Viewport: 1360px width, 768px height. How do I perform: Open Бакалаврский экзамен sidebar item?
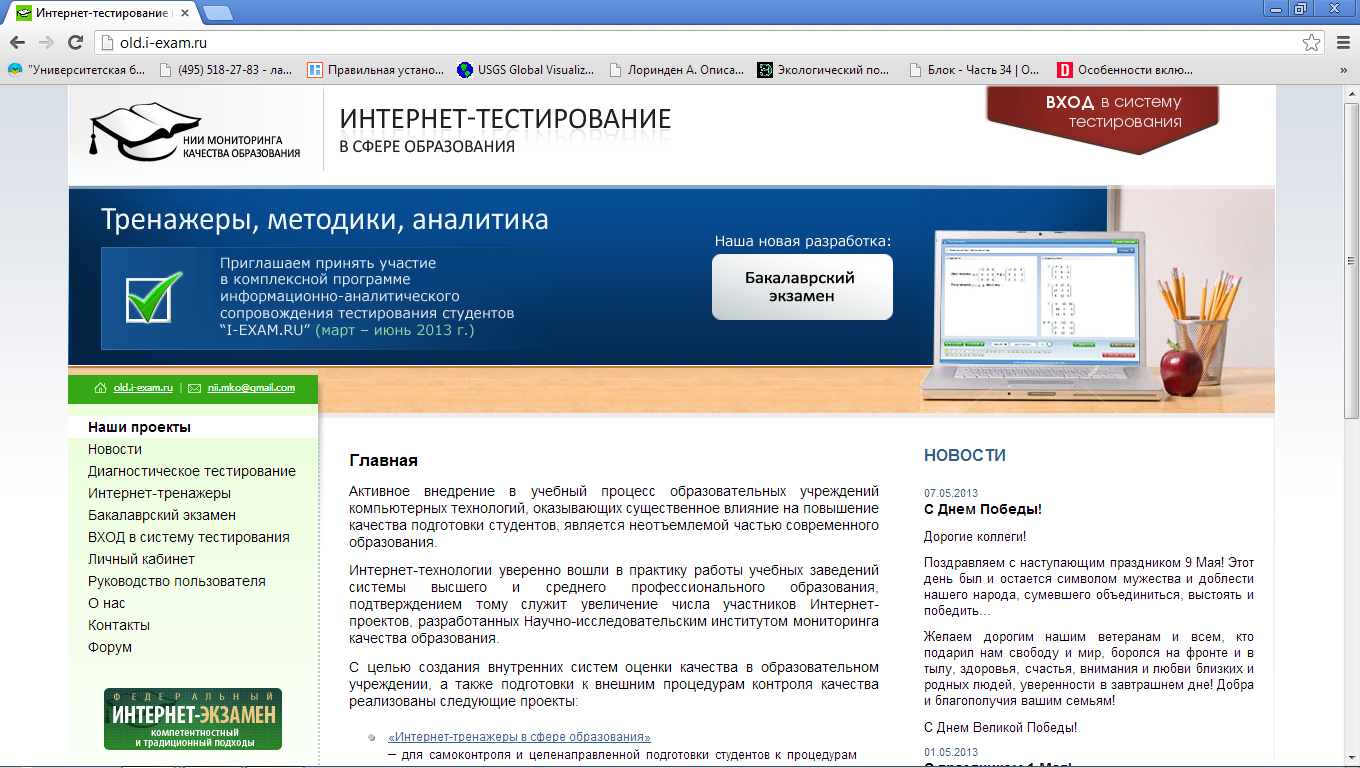162,515
